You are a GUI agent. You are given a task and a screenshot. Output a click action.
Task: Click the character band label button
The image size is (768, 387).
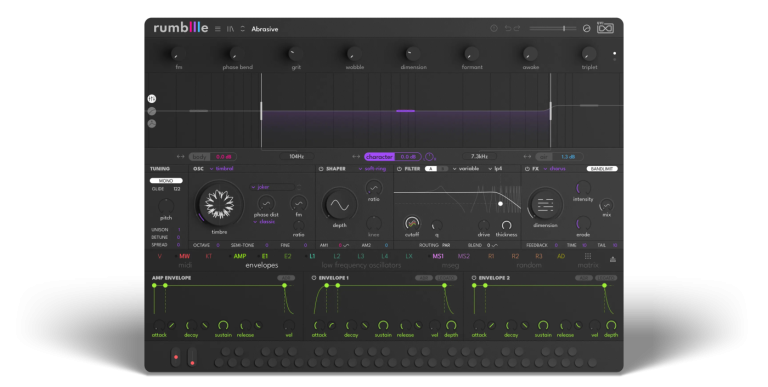[x=380, y=157]
